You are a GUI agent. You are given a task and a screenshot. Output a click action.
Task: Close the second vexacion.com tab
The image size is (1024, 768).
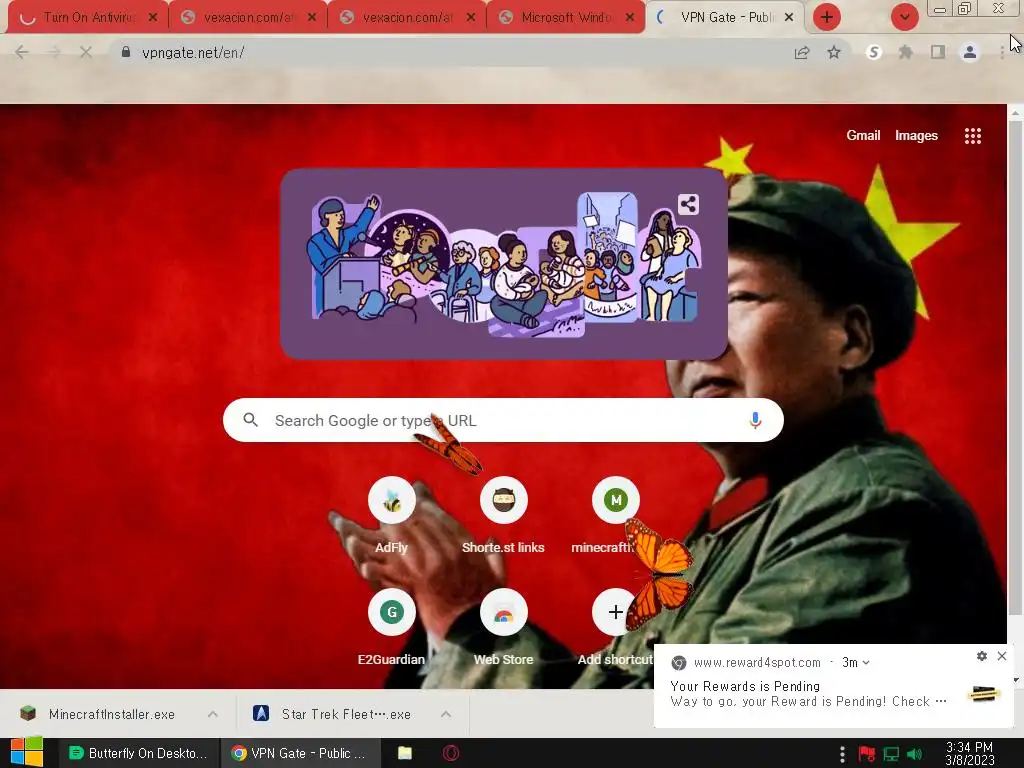click(471, 18)
